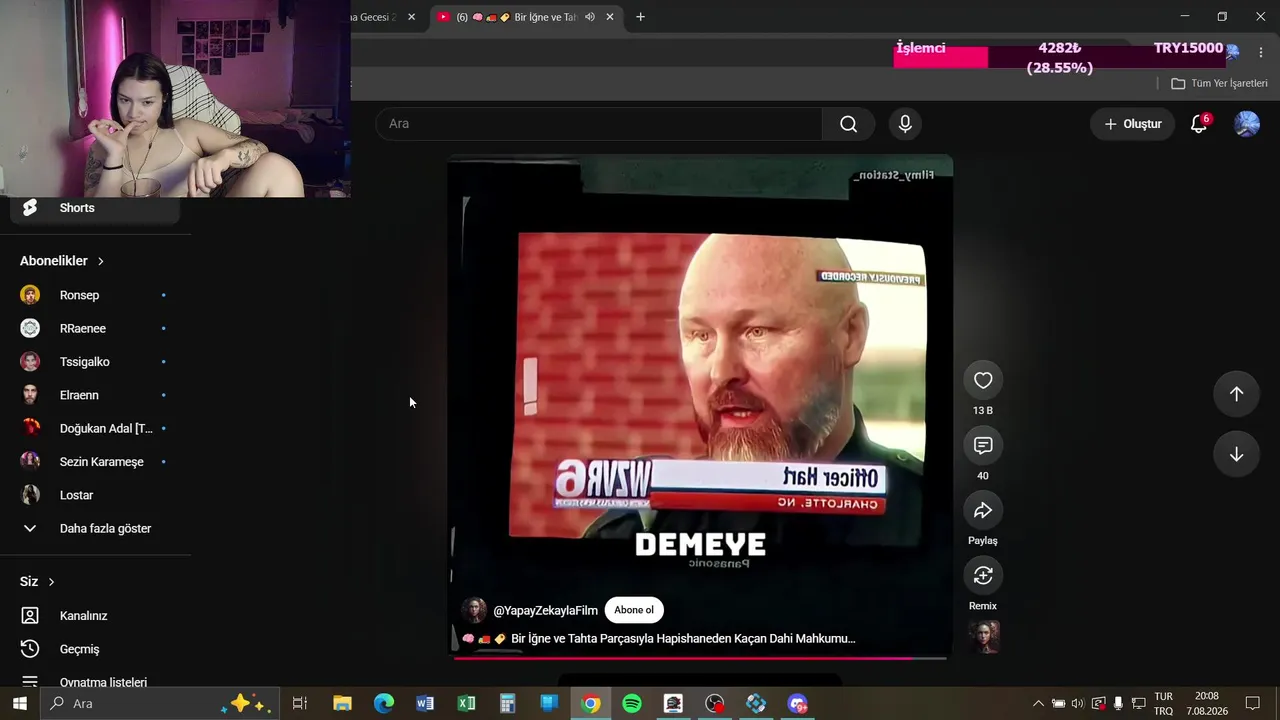1280x720 pixels.
Task: Open the Tüm Yer İşaretleri bookmarks folder
Action: point(1219,83)
